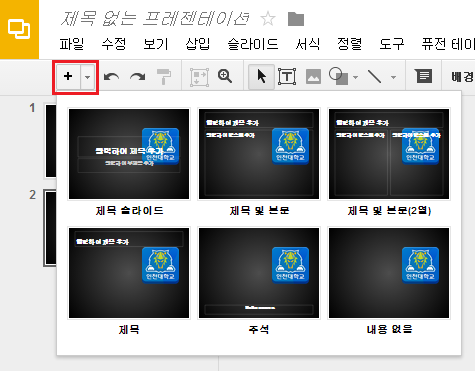Screen dimensions: 475x371
Task: Expand the new slide layout dropdown arrow
Action: 87,77
